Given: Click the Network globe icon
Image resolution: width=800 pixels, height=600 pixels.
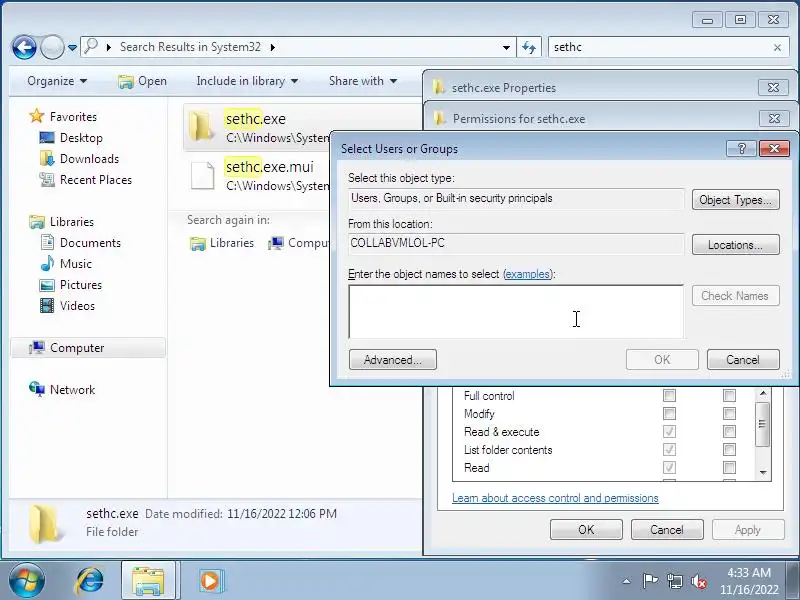Looking at the screenshot, I should pos(37,389).
